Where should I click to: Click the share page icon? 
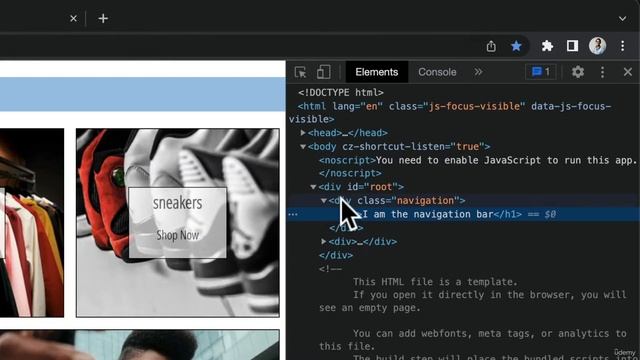[491, 46]
